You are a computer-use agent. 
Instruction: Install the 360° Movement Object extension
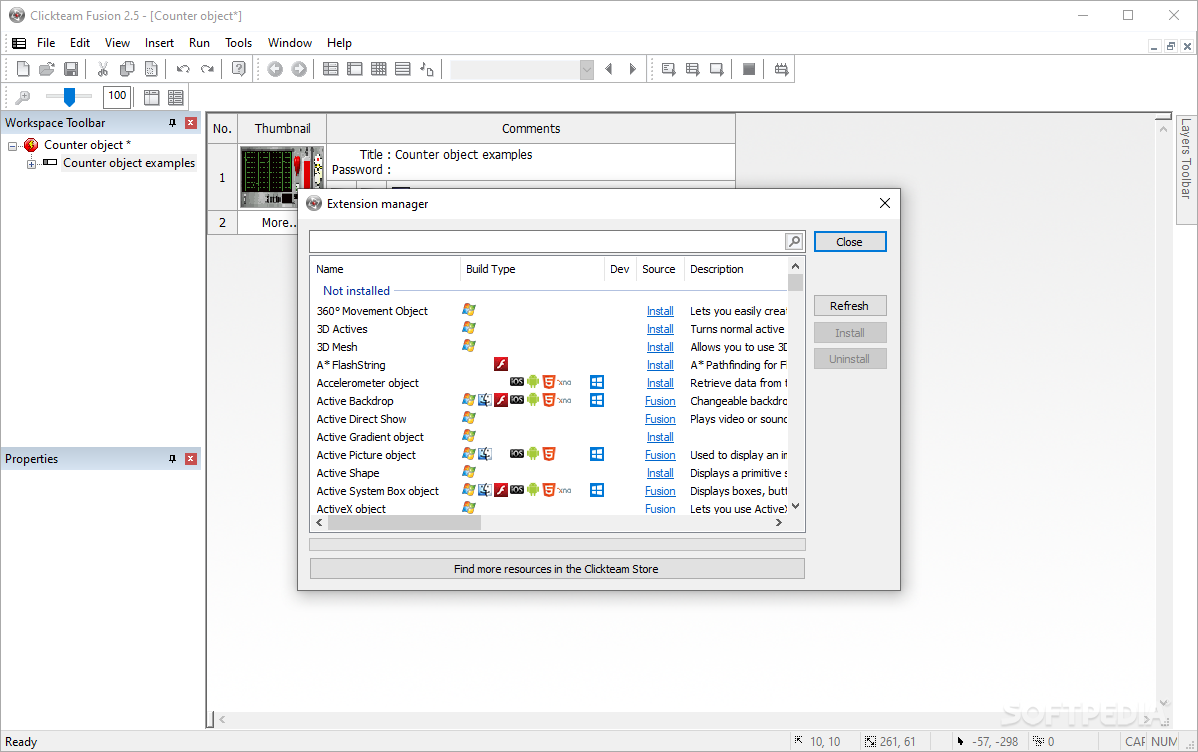660,311
